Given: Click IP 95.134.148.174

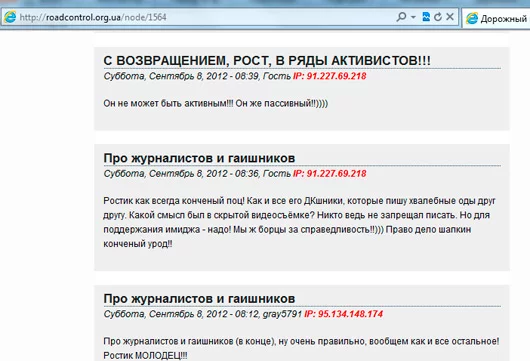Looking at the screenshot, I should [343, 314].
